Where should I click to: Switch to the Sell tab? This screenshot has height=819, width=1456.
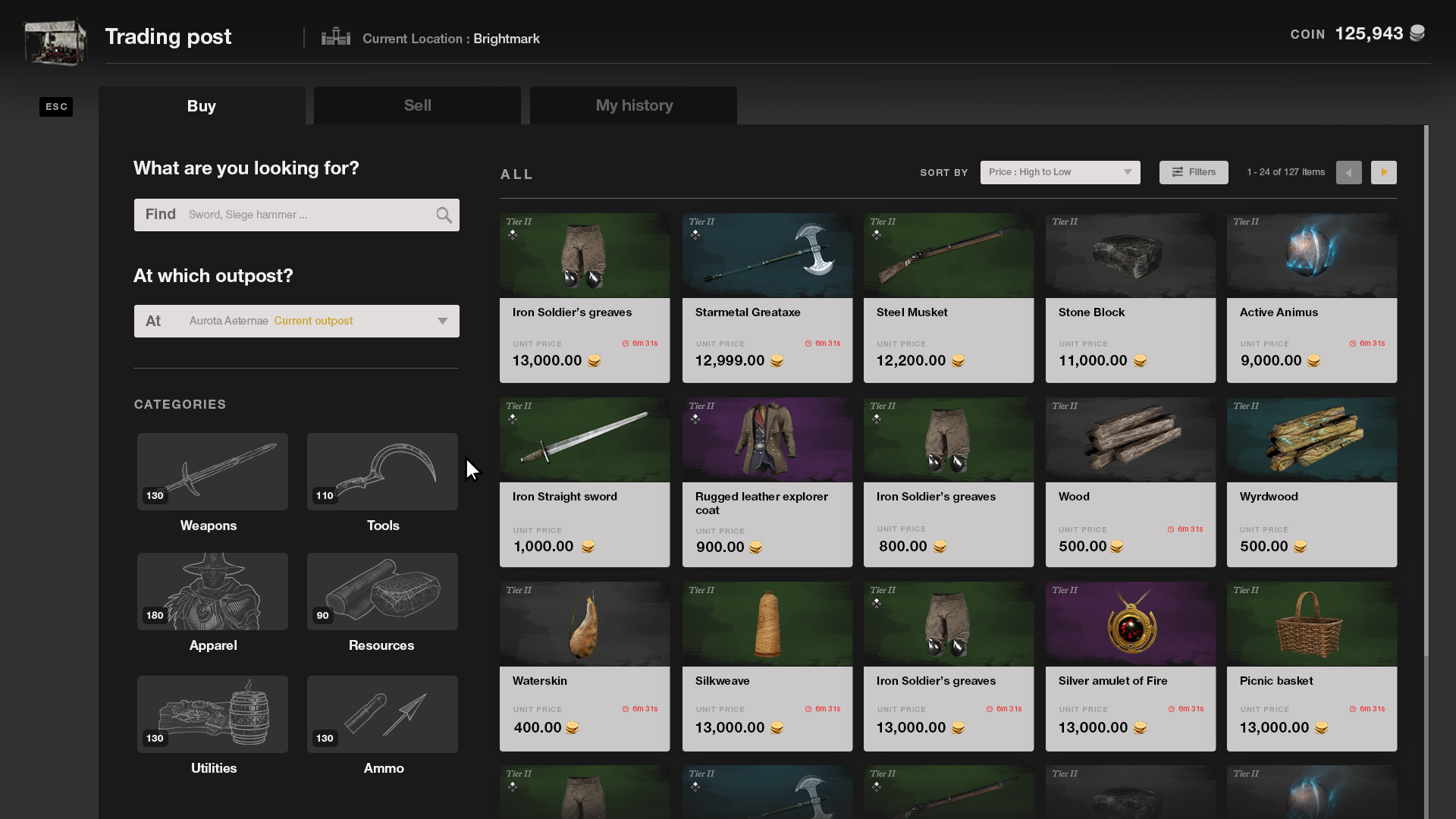click(x=417, y=105)
